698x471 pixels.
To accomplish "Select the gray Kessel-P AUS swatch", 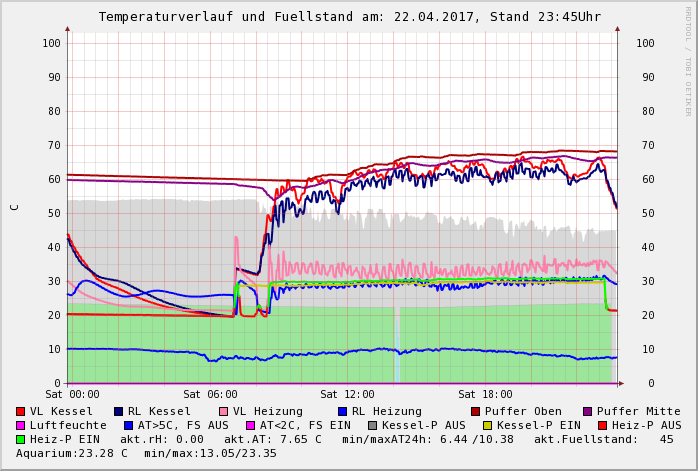I will point(373,425).
